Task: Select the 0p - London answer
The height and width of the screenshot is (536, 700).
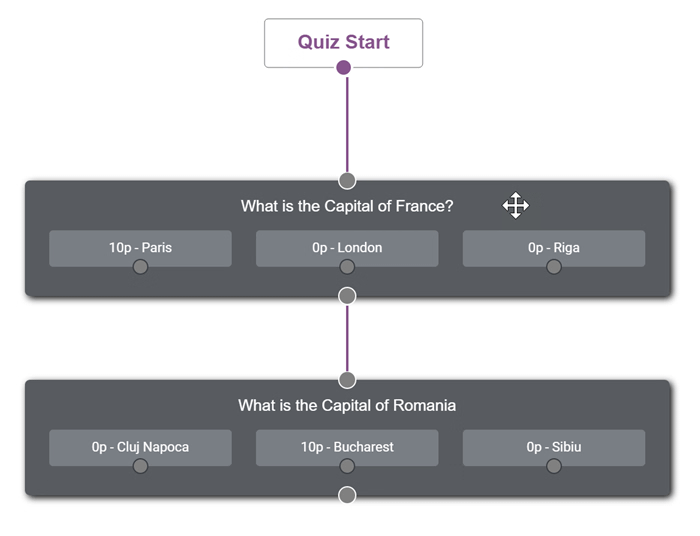Action: 347,247
